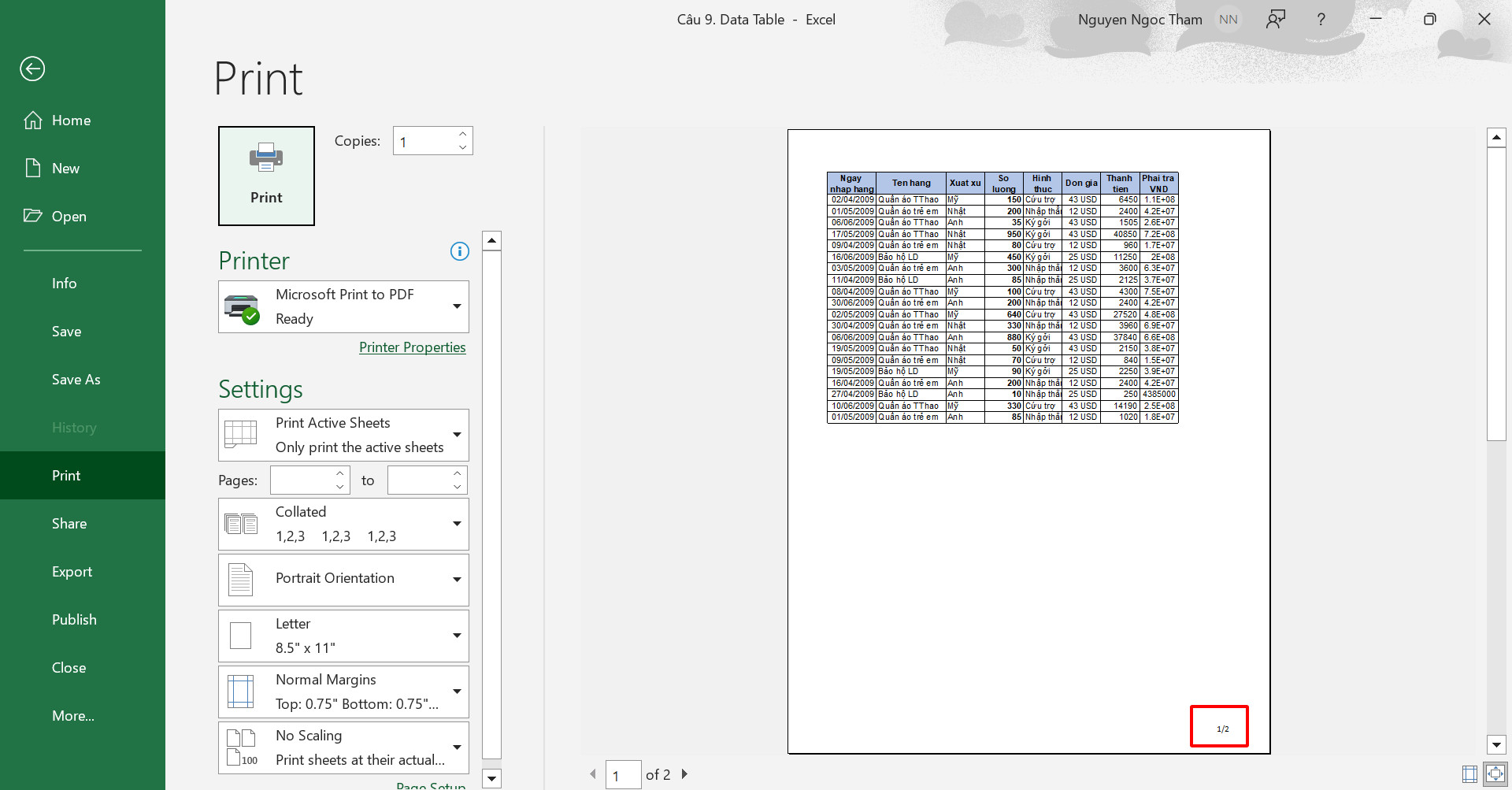
Task: Click the NN account avatar
Action: [1228, 20]
